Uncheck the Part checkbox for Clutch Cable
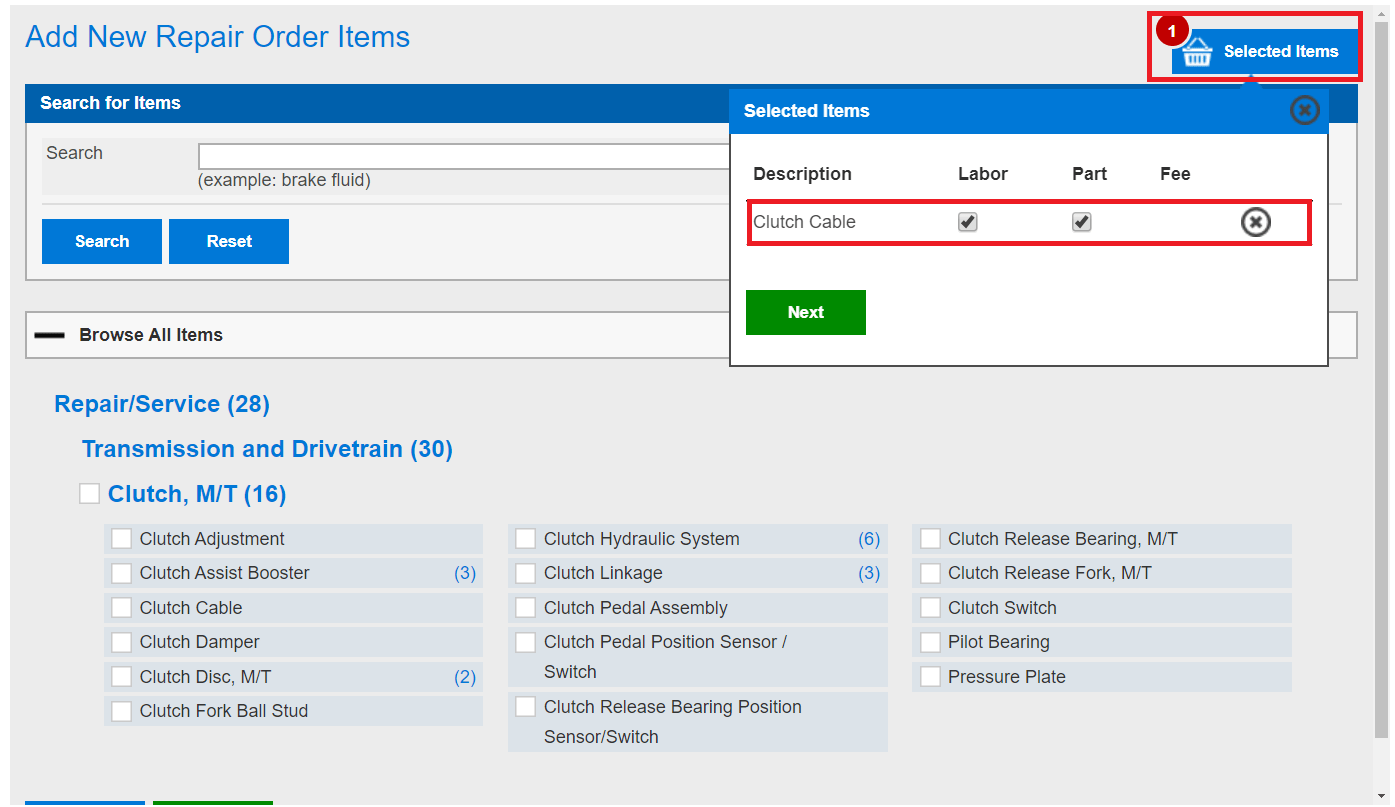 (x=1081, y=221)
